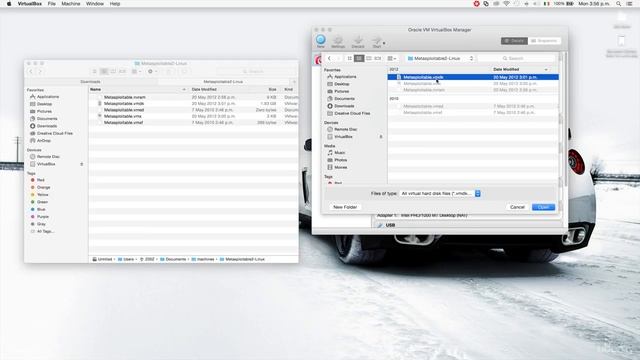Select cover flow view in the open-file dialog
The height and width of the screenshot is (360, 640).
coord(378,58)
